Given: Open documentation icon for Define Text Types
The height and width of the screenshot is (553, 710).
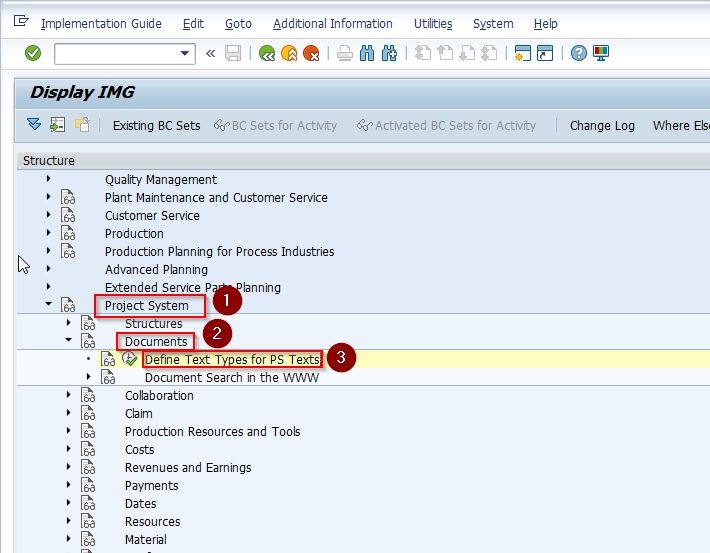Looking at the screenshot, I should (x=108, y=359).
